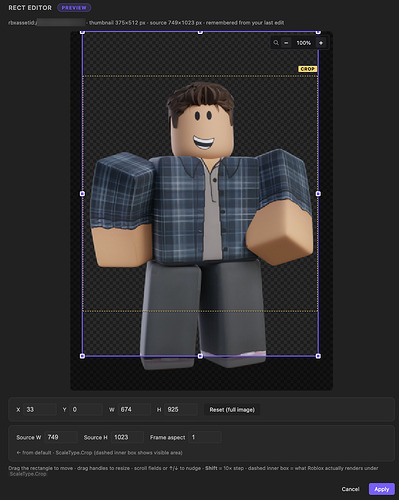
Task: Zoom out with the minus button
Action: pos(286,43)
